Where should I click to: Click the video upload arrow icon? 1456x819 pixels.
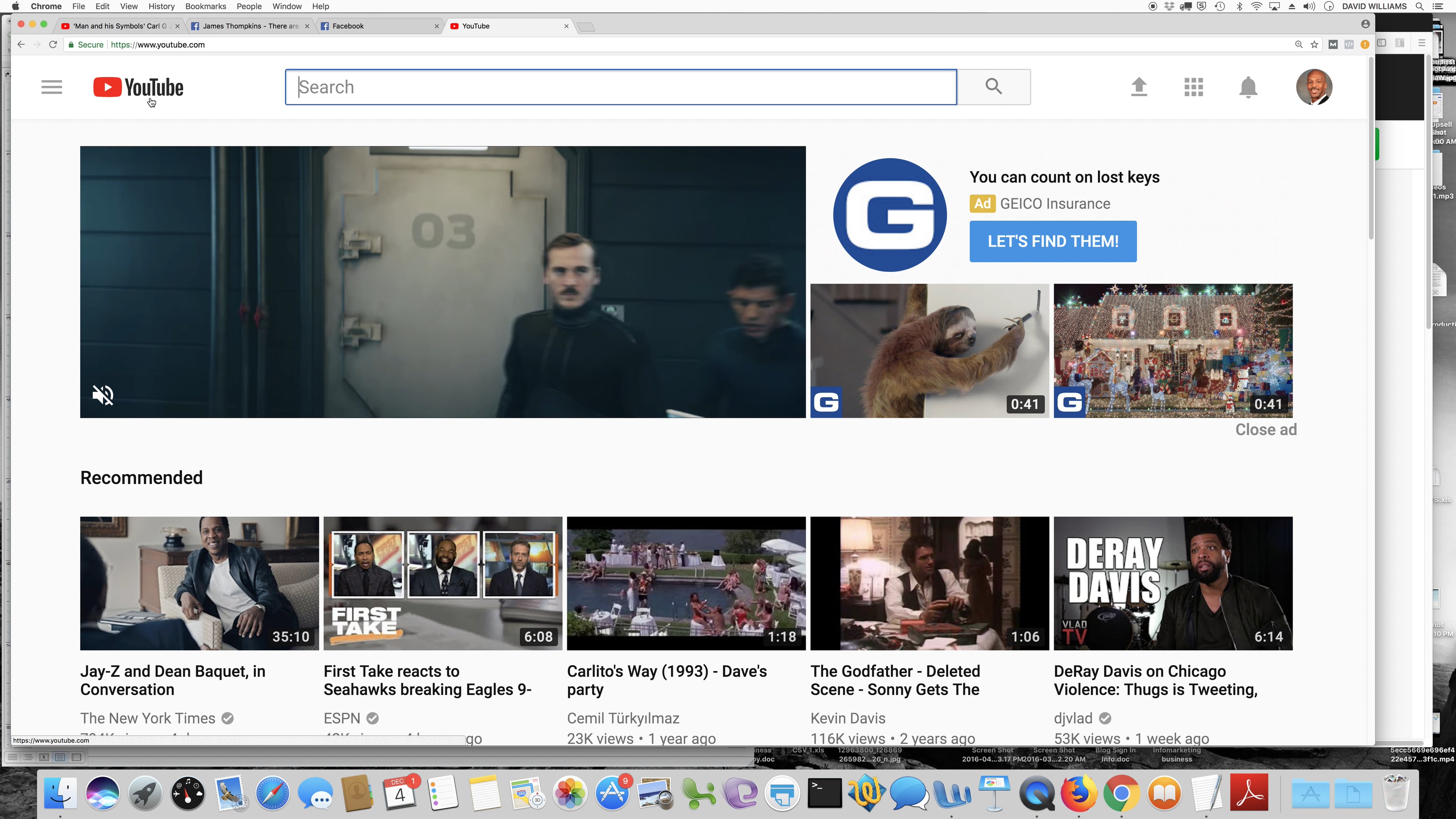[x=1139, y=86]
